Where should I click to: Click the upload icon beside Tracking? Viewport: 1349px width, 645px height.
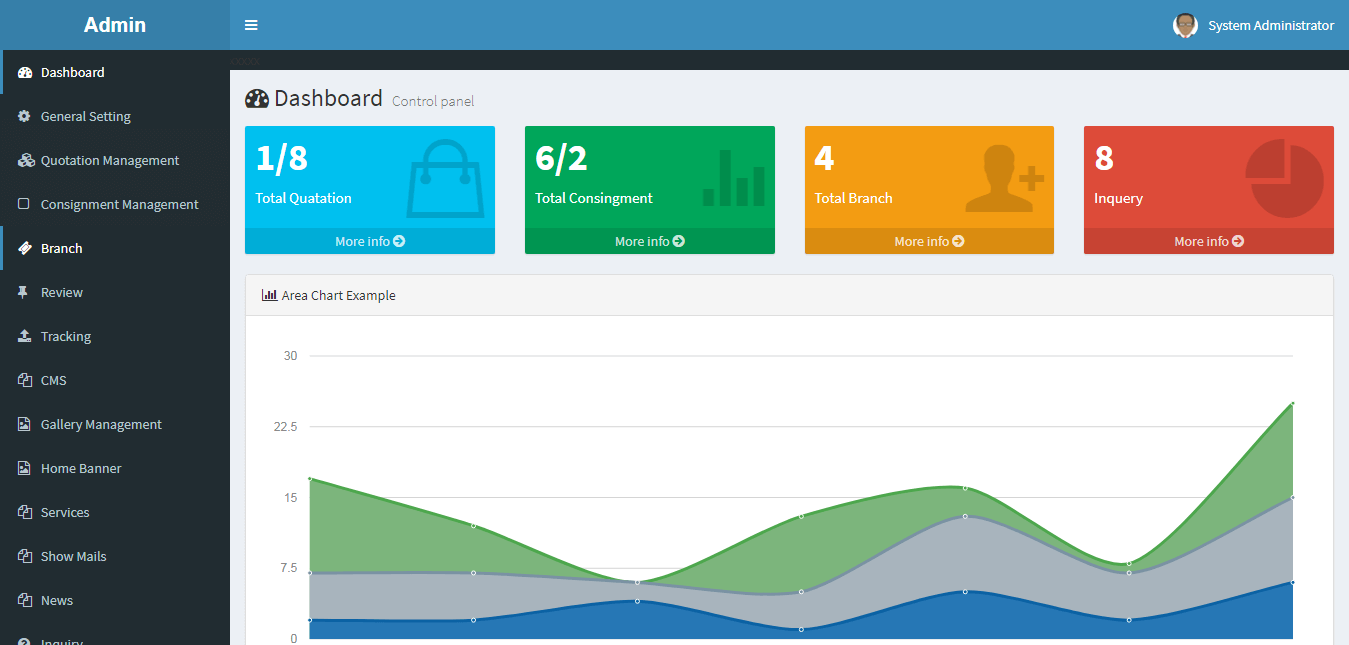(24, 336)
